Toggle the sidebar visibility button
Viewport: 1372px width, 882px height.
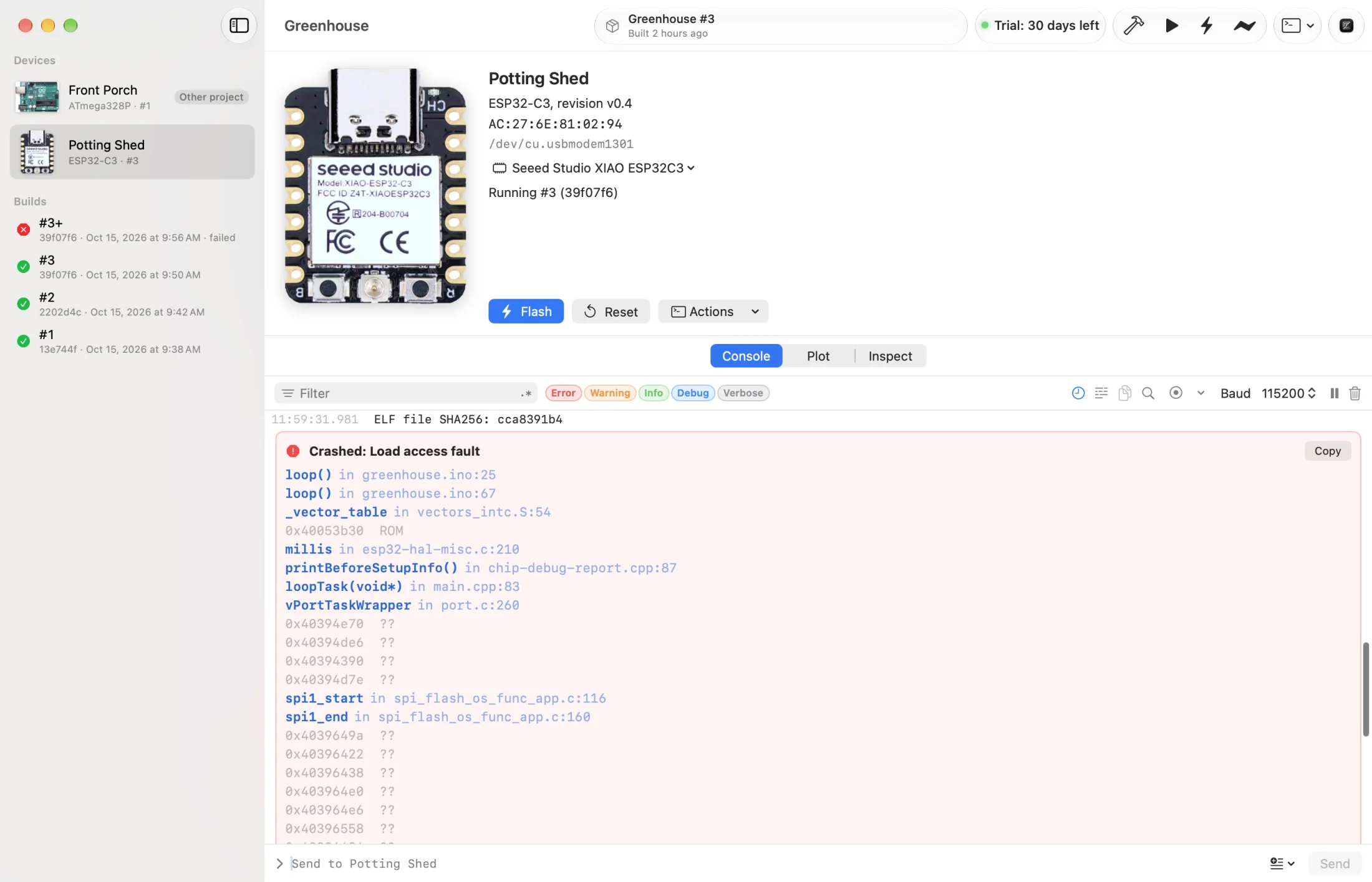(239, 26)
